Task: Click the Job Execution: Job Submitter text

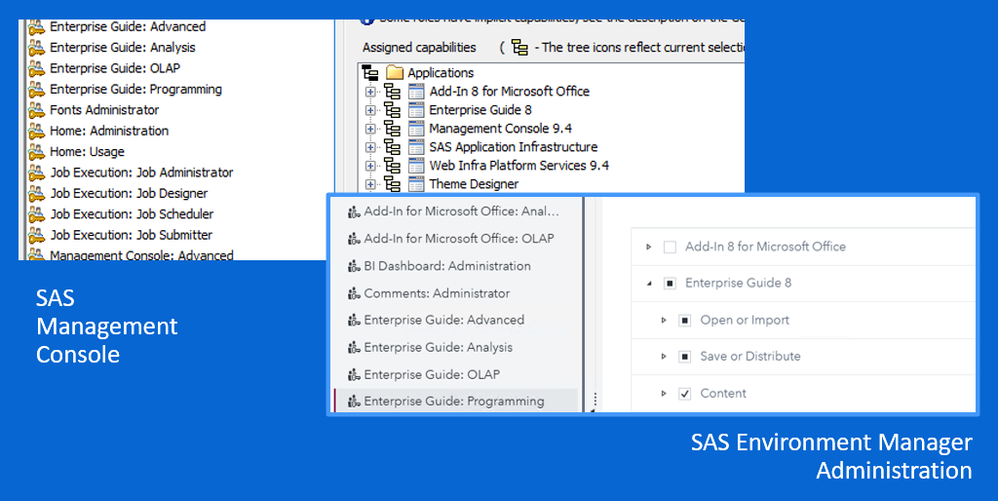Action: 131,235
